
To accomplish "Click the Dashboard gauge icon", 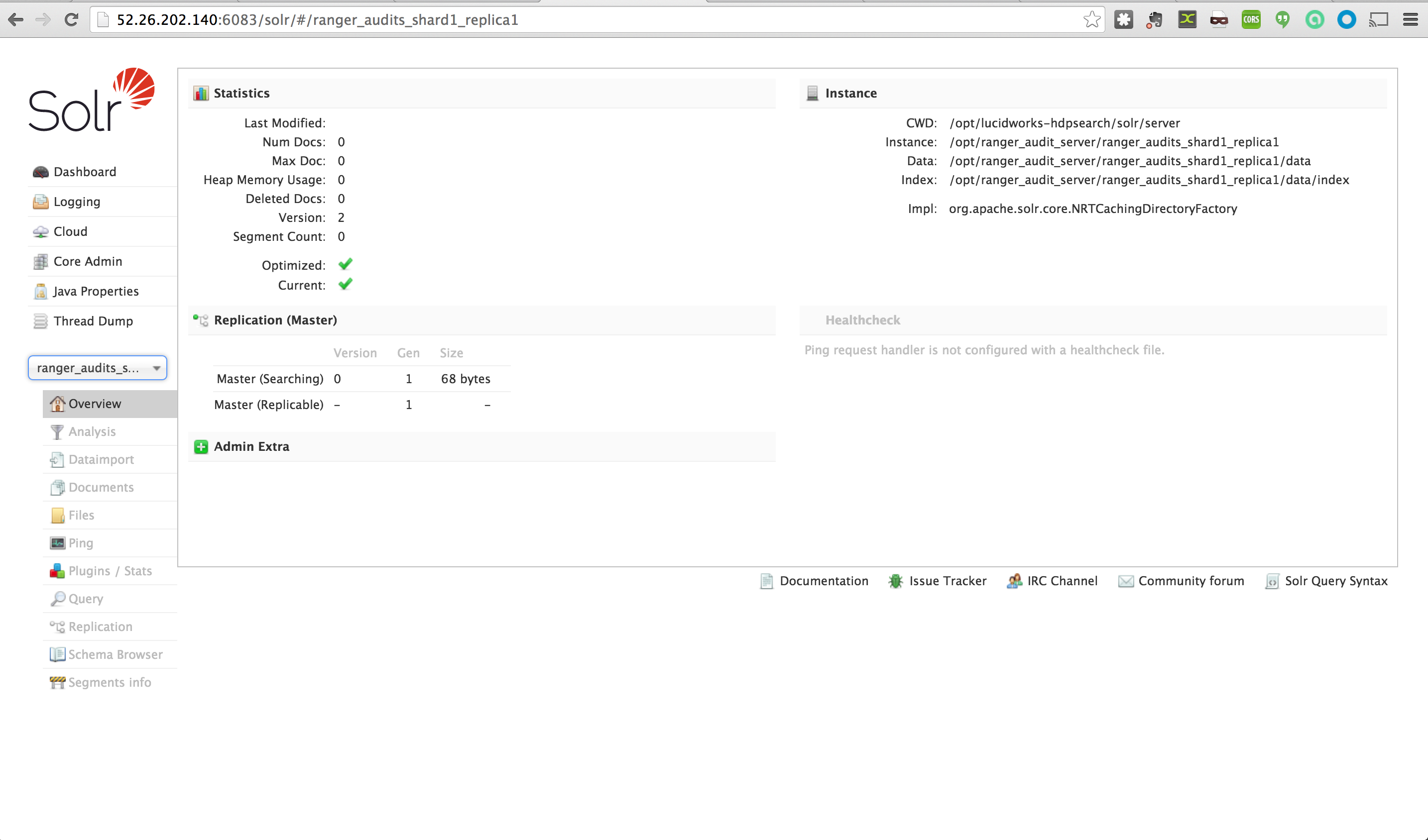I will click(40, 172).
